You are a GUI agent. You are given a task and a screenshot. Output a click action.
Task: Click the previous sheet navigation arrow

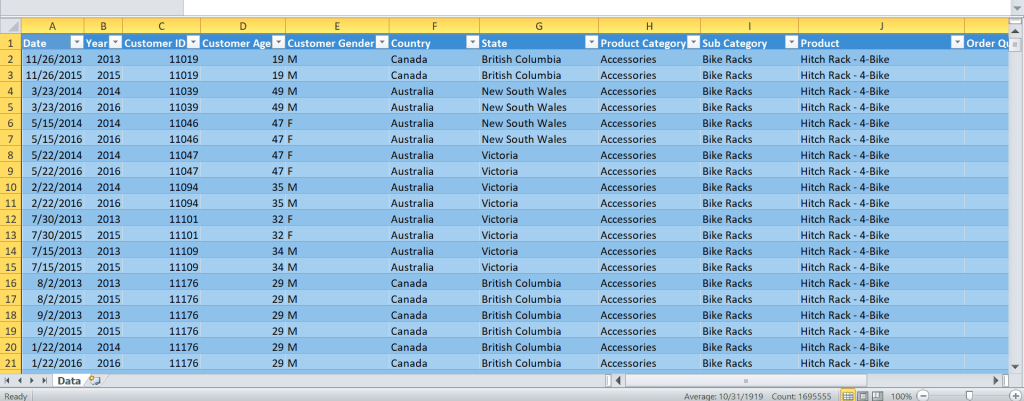(x=19, y=381)
